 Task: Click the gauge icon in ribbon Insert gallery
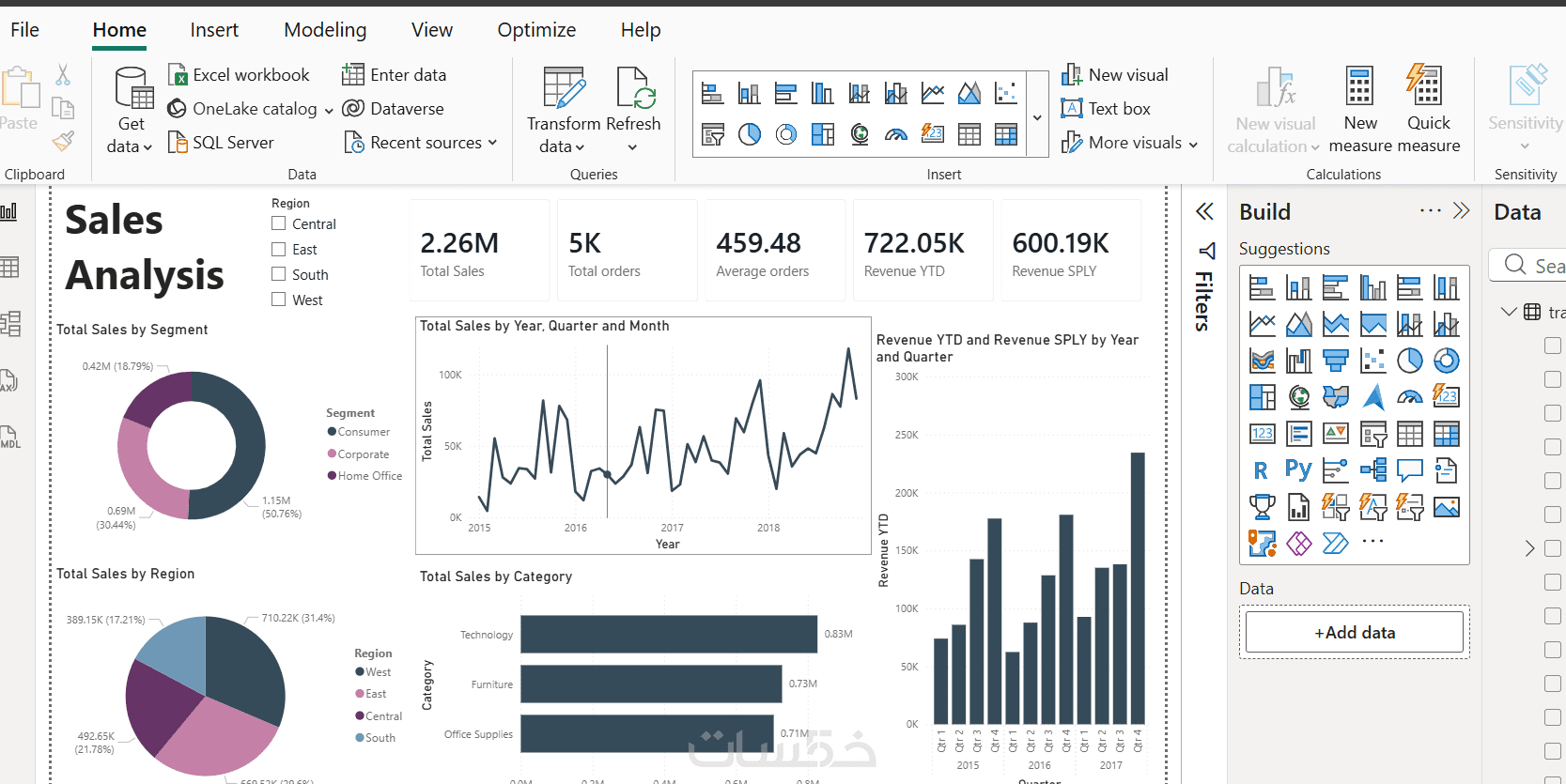(x=896, y=134)
